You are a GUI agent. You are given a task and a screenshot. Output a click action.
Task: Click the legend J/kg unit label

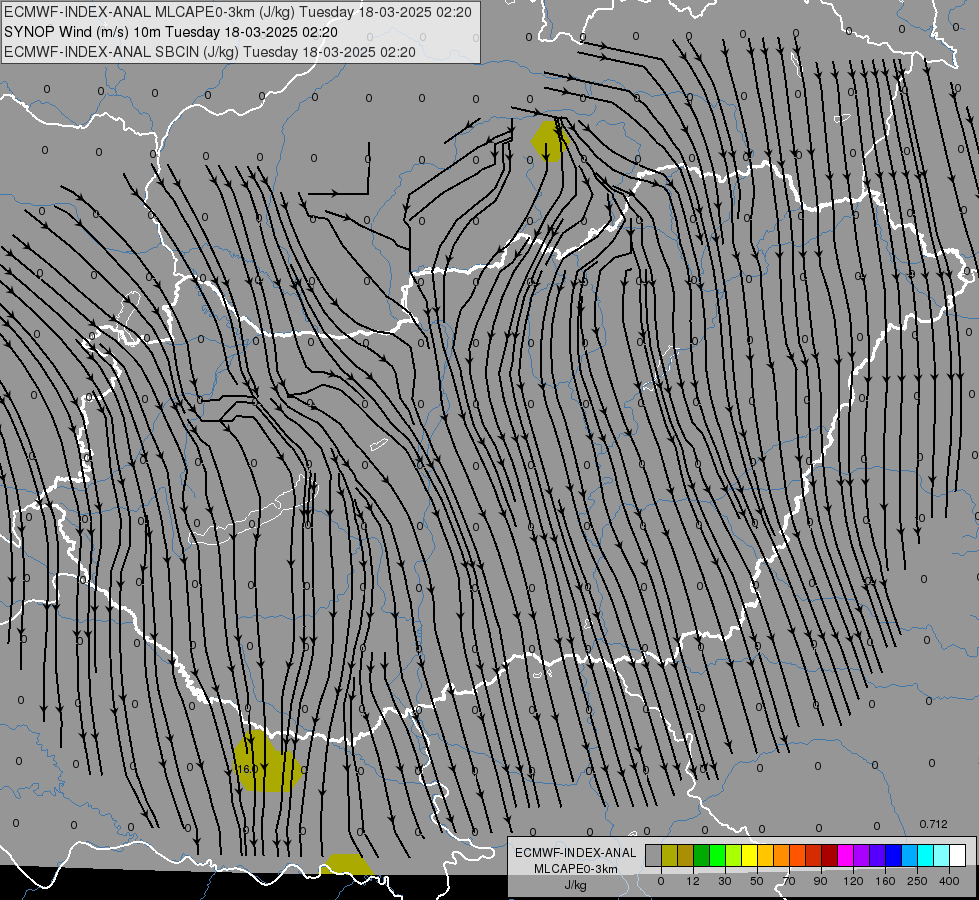(575, 885)
